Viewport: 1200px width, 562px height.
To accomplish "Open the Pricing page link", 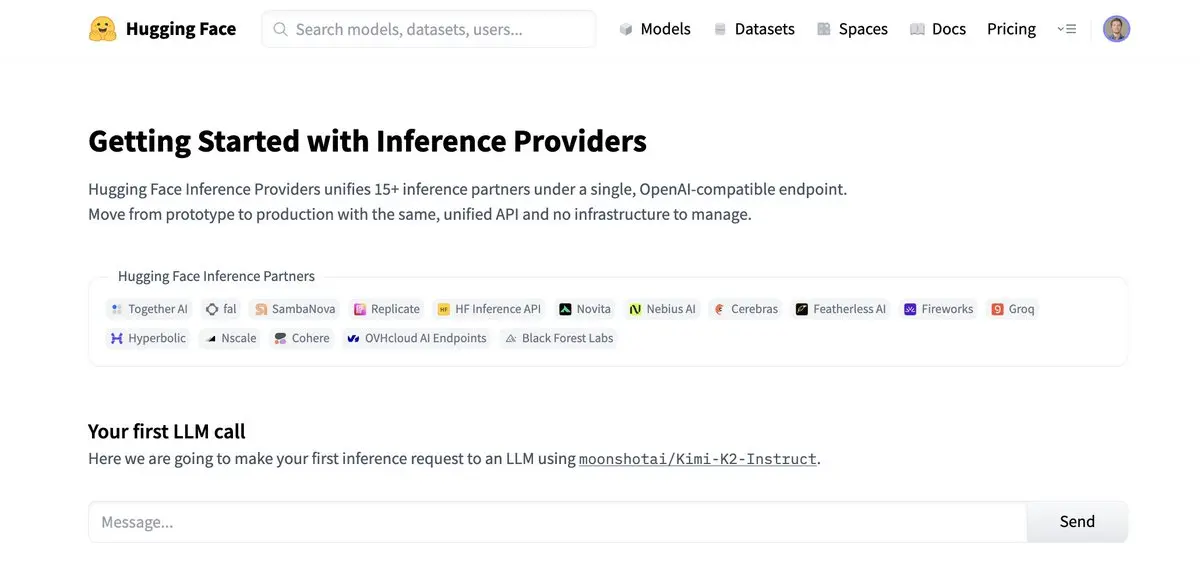I will (x=1011, y=29).
